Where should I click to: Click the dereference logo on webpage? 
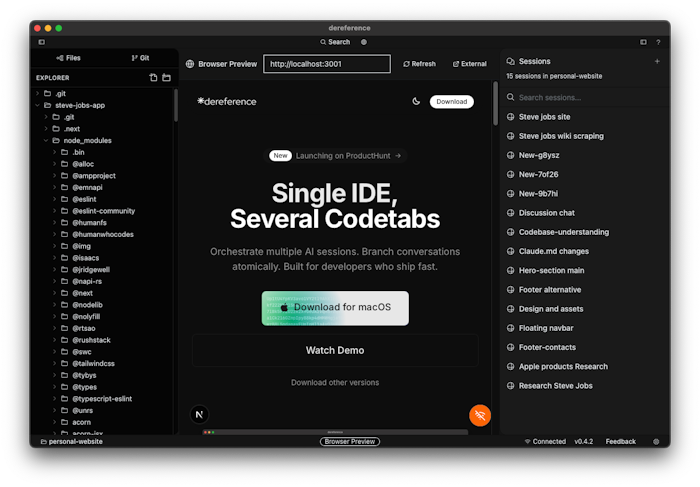tap(227, 101)
